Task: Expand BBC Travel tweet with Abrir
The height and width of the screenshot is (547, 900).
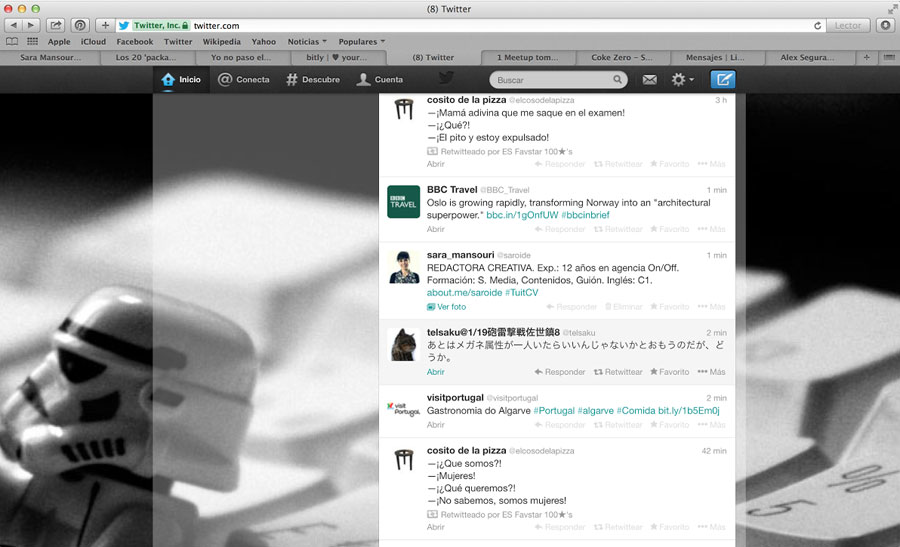Action: pyautogui.click(x=436, y=229)
